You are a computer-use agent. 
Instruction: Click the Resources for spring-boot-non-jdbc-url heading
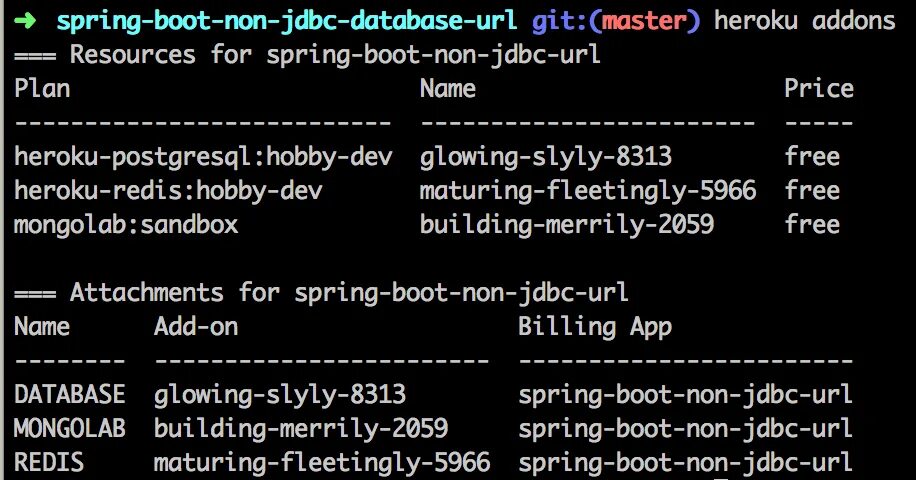[307, 55]
